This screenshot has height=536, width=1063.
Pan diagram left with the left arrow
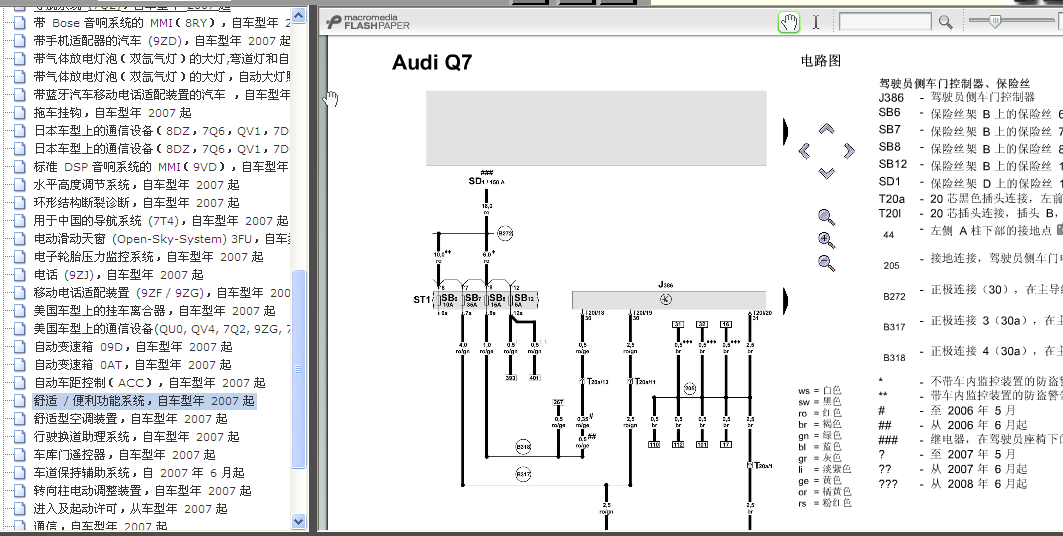click(x=805, y=150)
